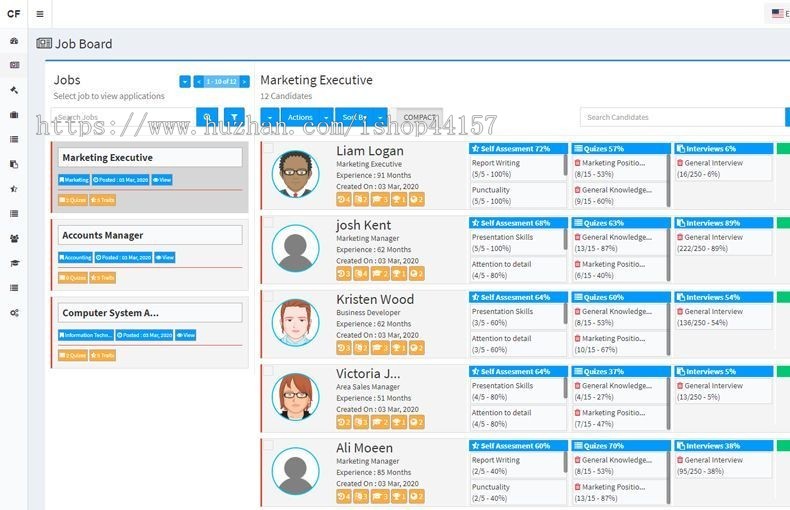790x510 pixels.
Task: Open the dashboard icon in the sidebar
Action: pos(14,41)
